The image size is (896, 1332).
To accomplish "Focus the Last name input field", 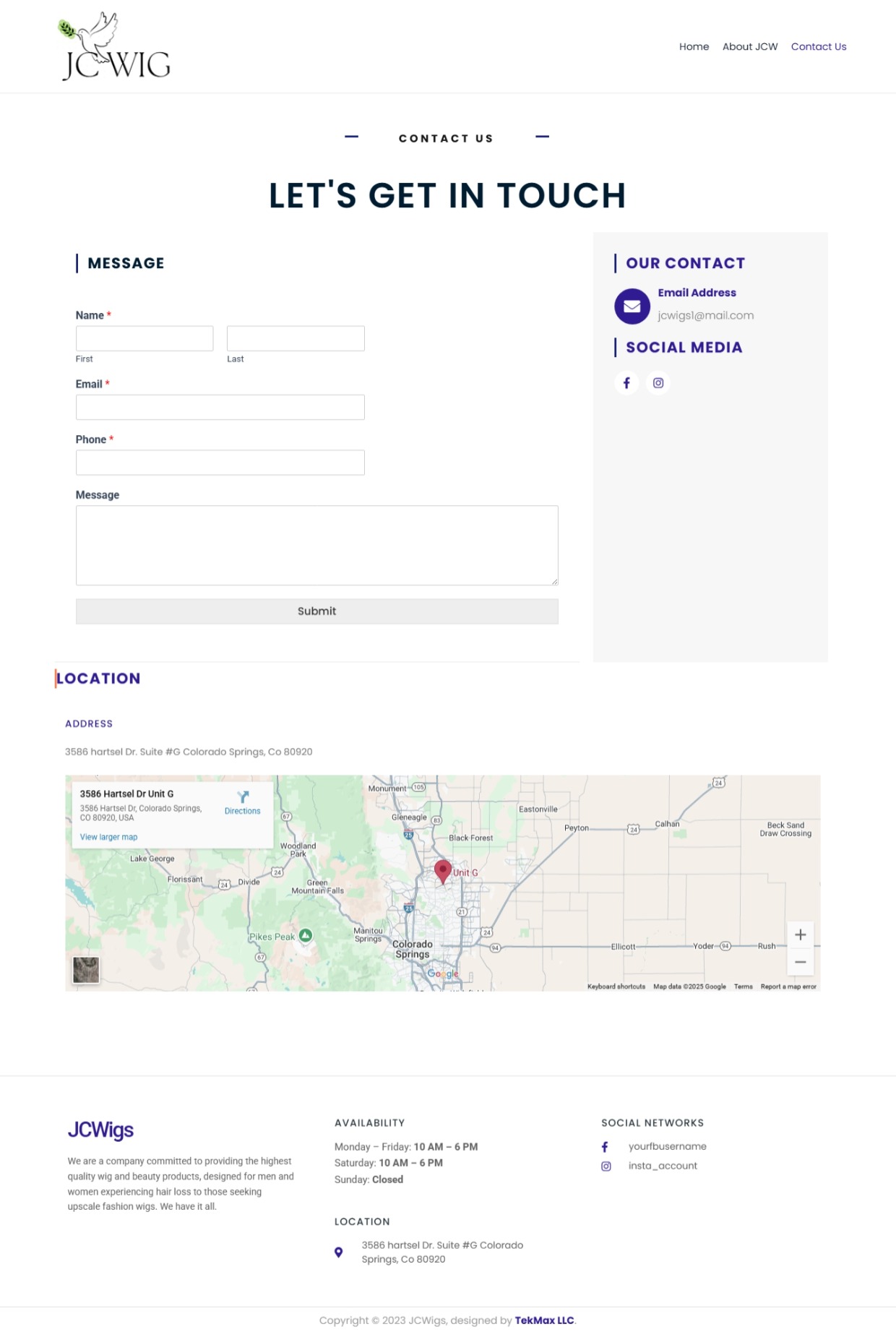I will [x=296, y=338].
